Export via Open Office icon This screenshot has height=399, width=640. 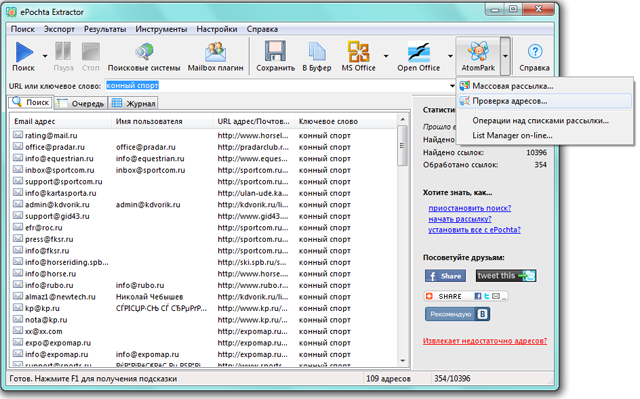419,52
